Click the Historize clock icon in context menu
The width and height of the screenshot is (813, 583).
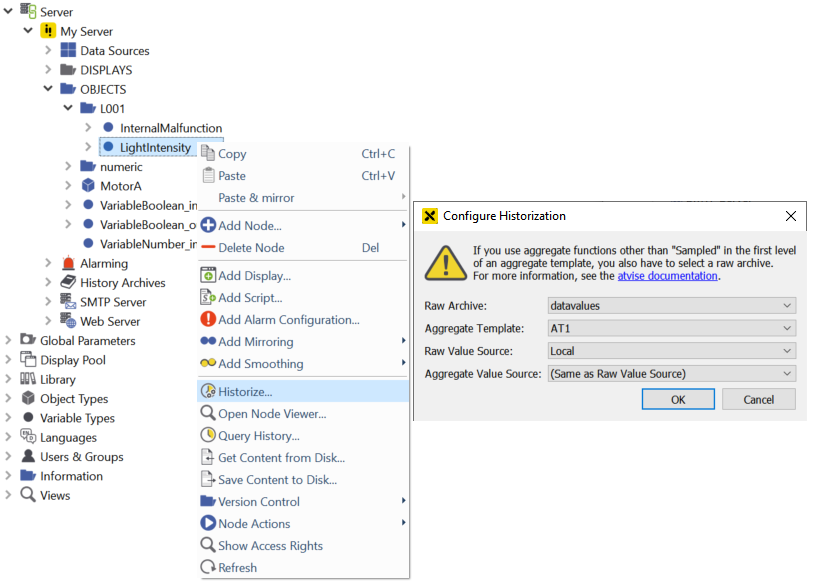click(208, 392)
